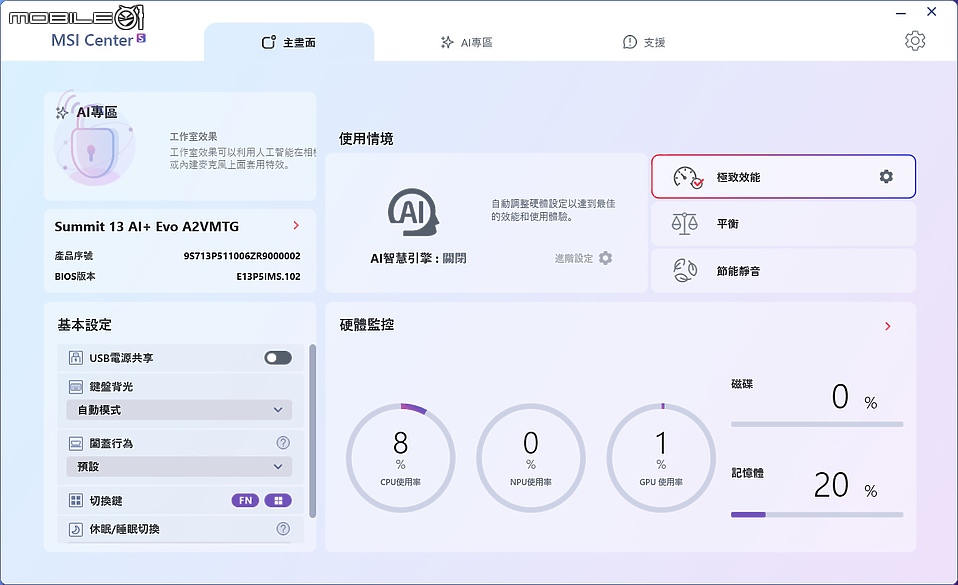This screenshot has height=585, width=958.
Task: Click the 節能靜音 leaf icon
Action: click(x=685, y=270)
